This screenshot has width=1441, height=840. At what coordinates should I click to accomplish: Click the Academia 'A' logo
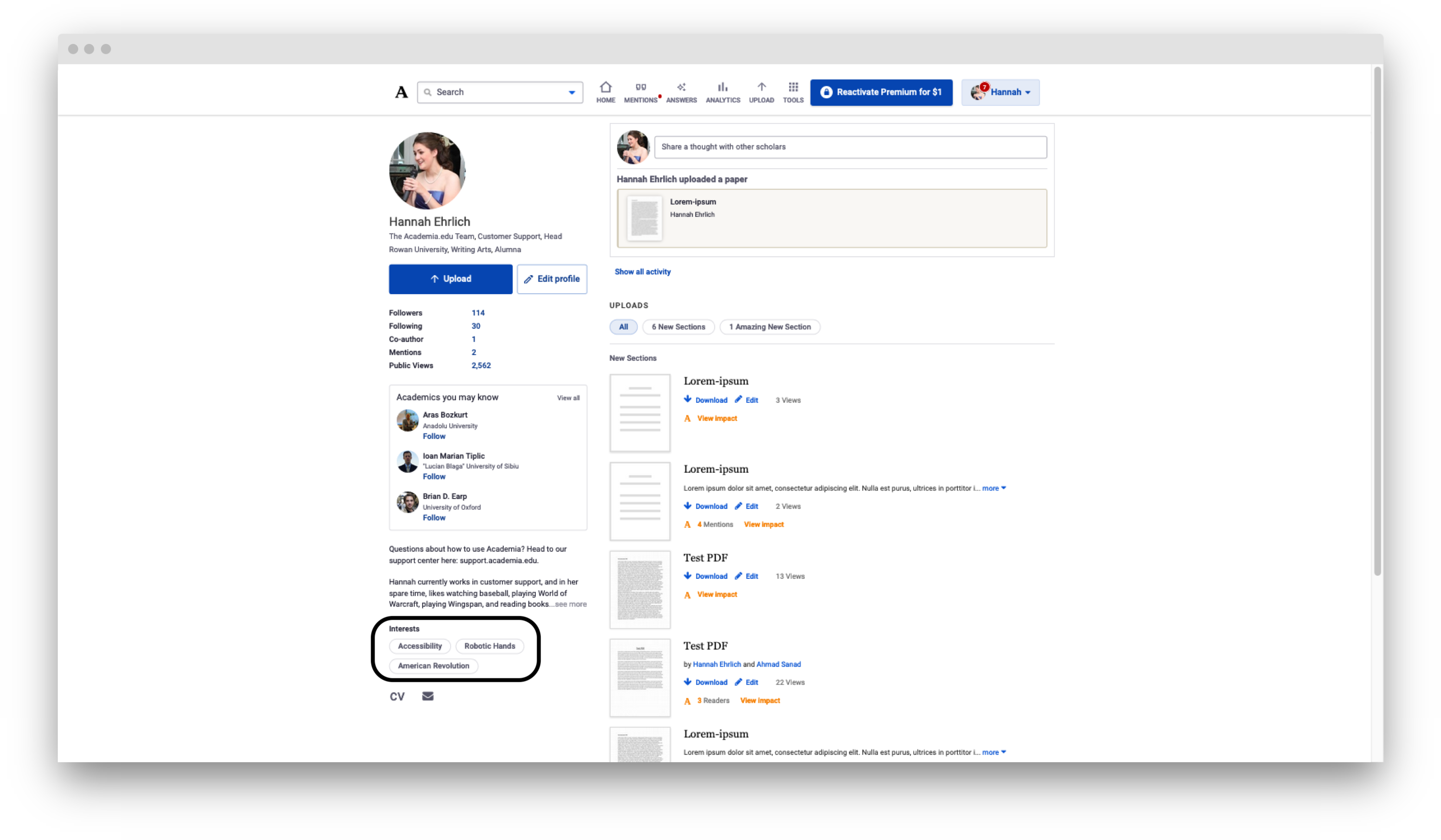(402, 92)
